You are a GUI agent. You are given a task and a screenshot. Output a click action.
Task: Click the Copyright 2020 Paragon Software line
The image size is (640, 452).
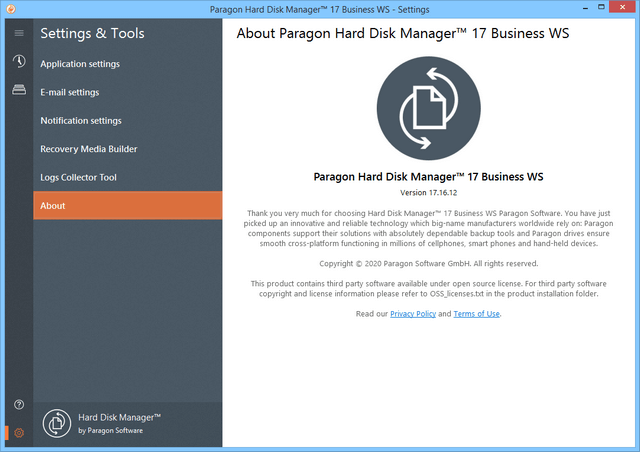click(x=429, y=263)
